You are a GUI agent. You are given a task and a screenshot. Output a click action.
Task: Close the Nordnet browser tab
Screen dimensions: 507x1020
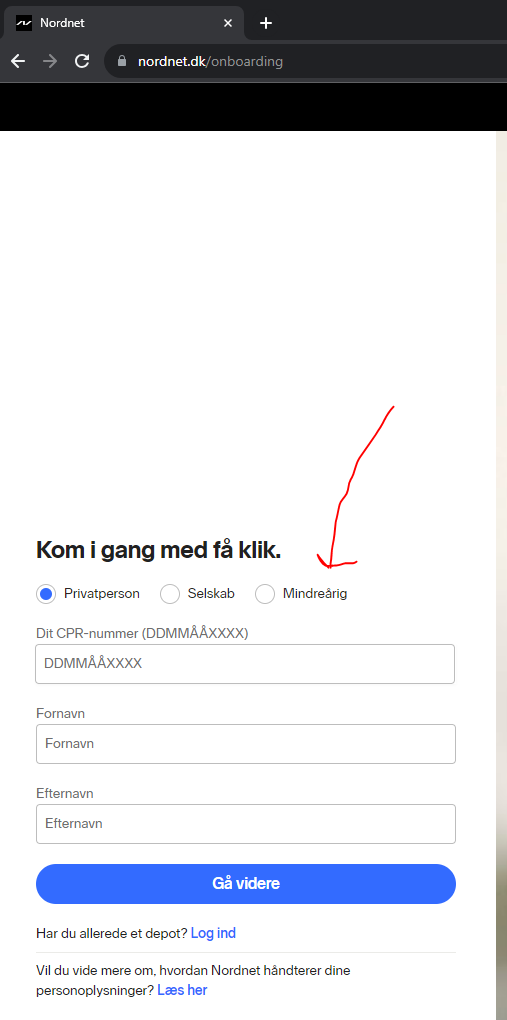pyautogui.click(x=228, y=23)
